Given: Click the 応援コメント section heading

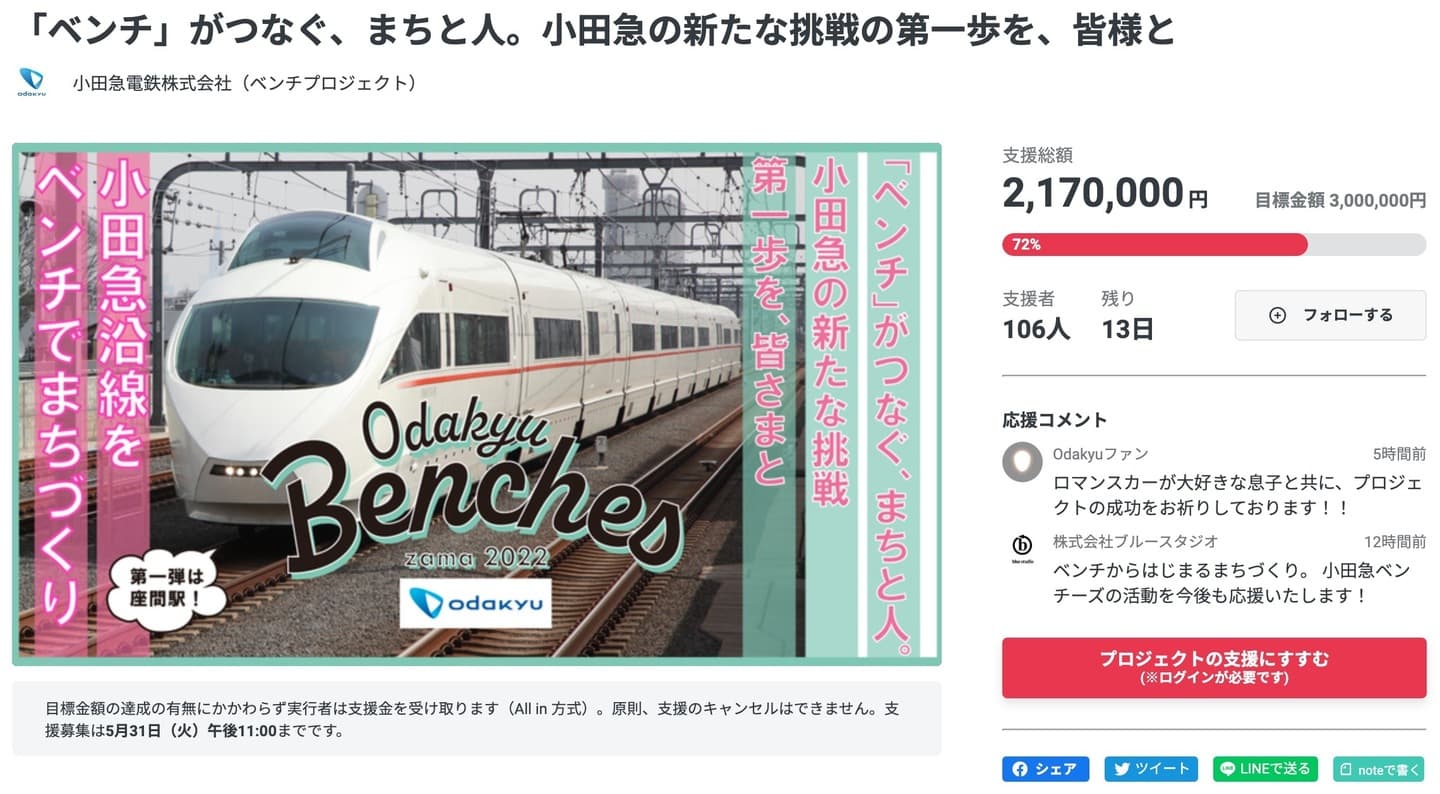Looking at the screenshot, I should [x=1054, y=419].
